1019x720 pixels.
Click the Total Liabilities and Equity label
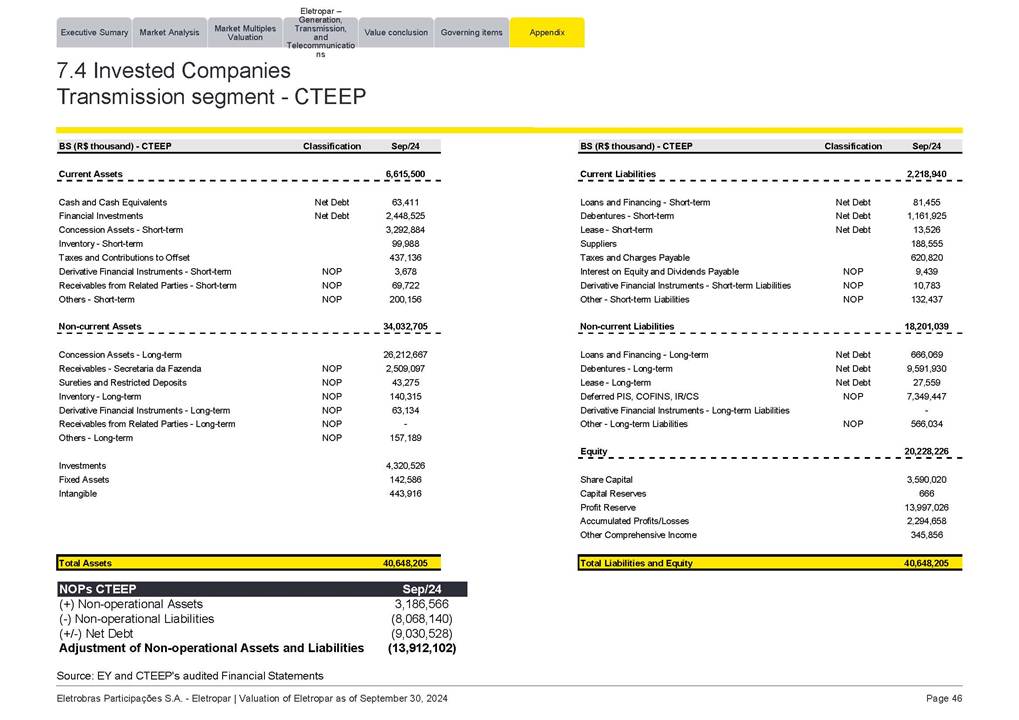(636, 563)
